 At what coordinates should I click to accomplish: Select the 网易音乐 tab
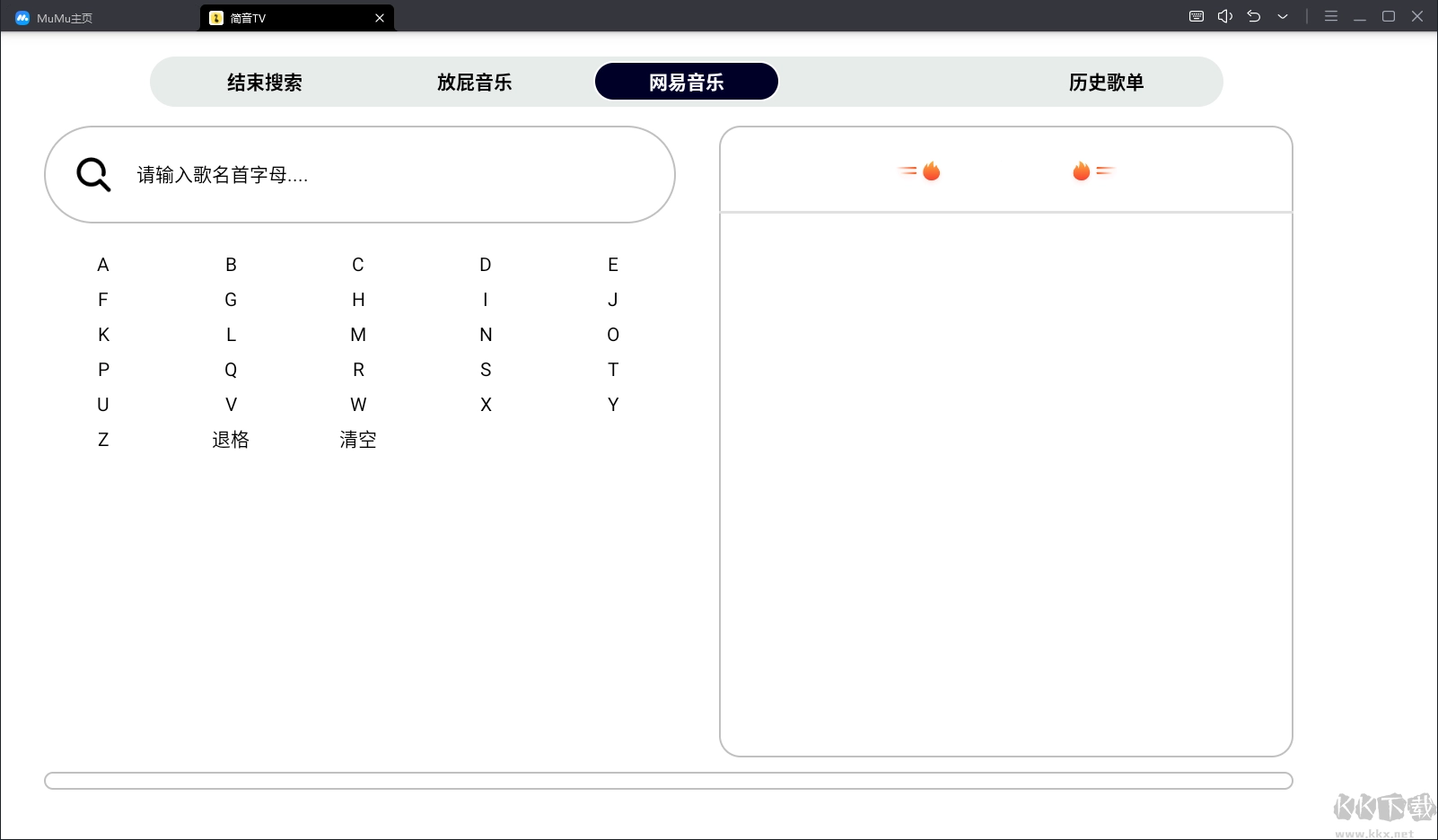[687, 82]
